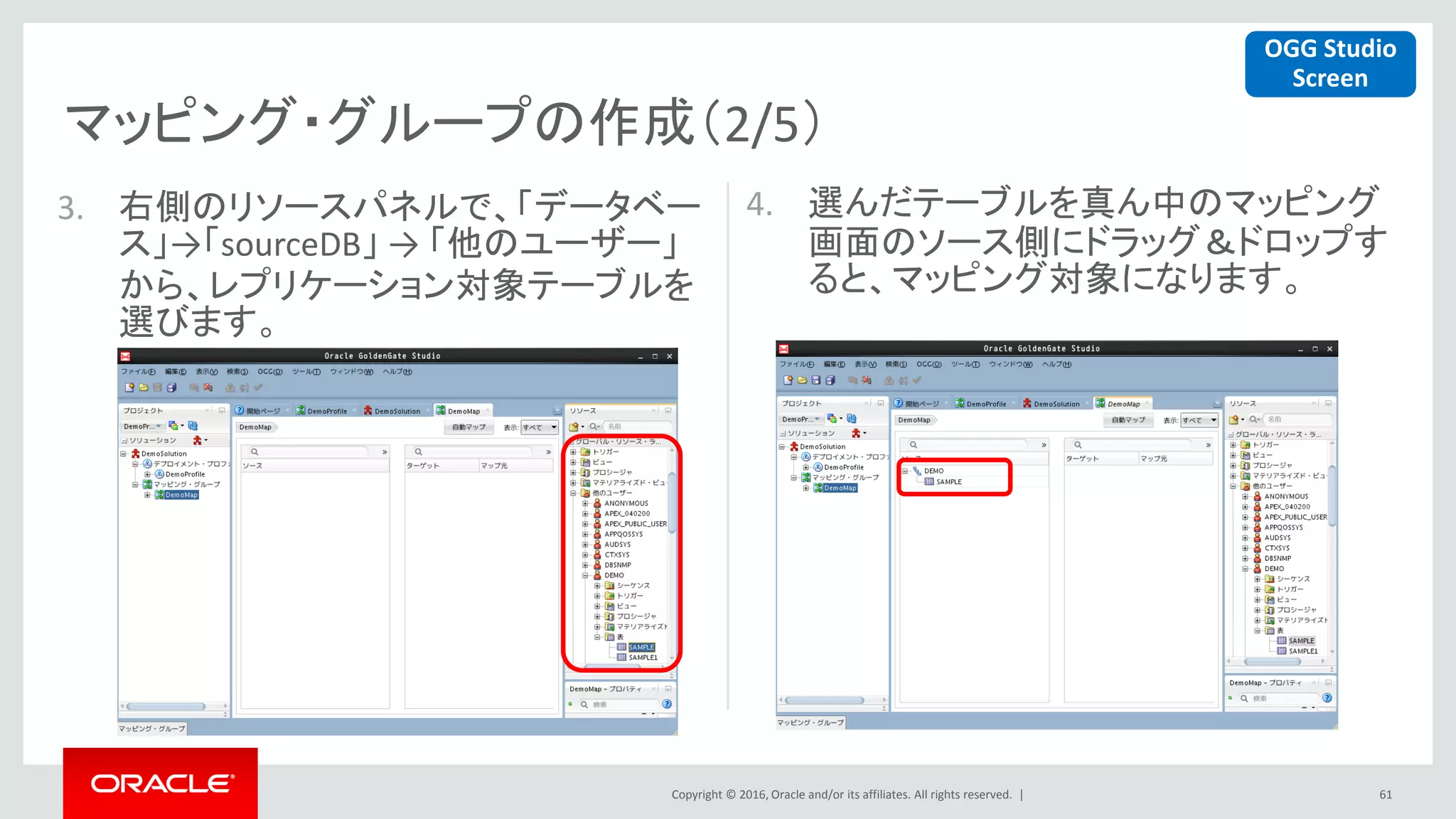Minimize the プロジェクト panel in step 4 screenshot

[881, 404]
